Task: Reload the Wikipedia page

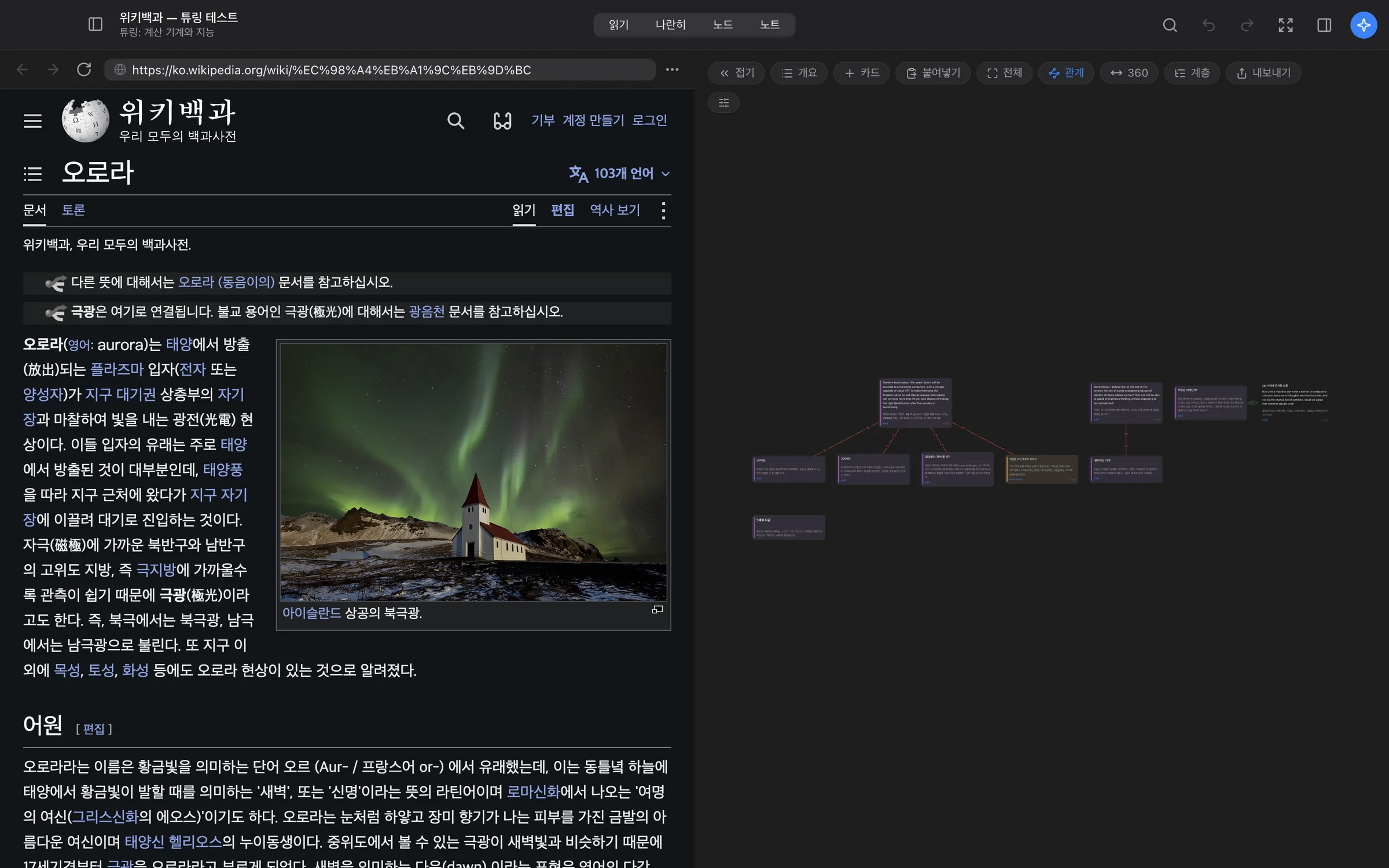Action: pos(84,69)
